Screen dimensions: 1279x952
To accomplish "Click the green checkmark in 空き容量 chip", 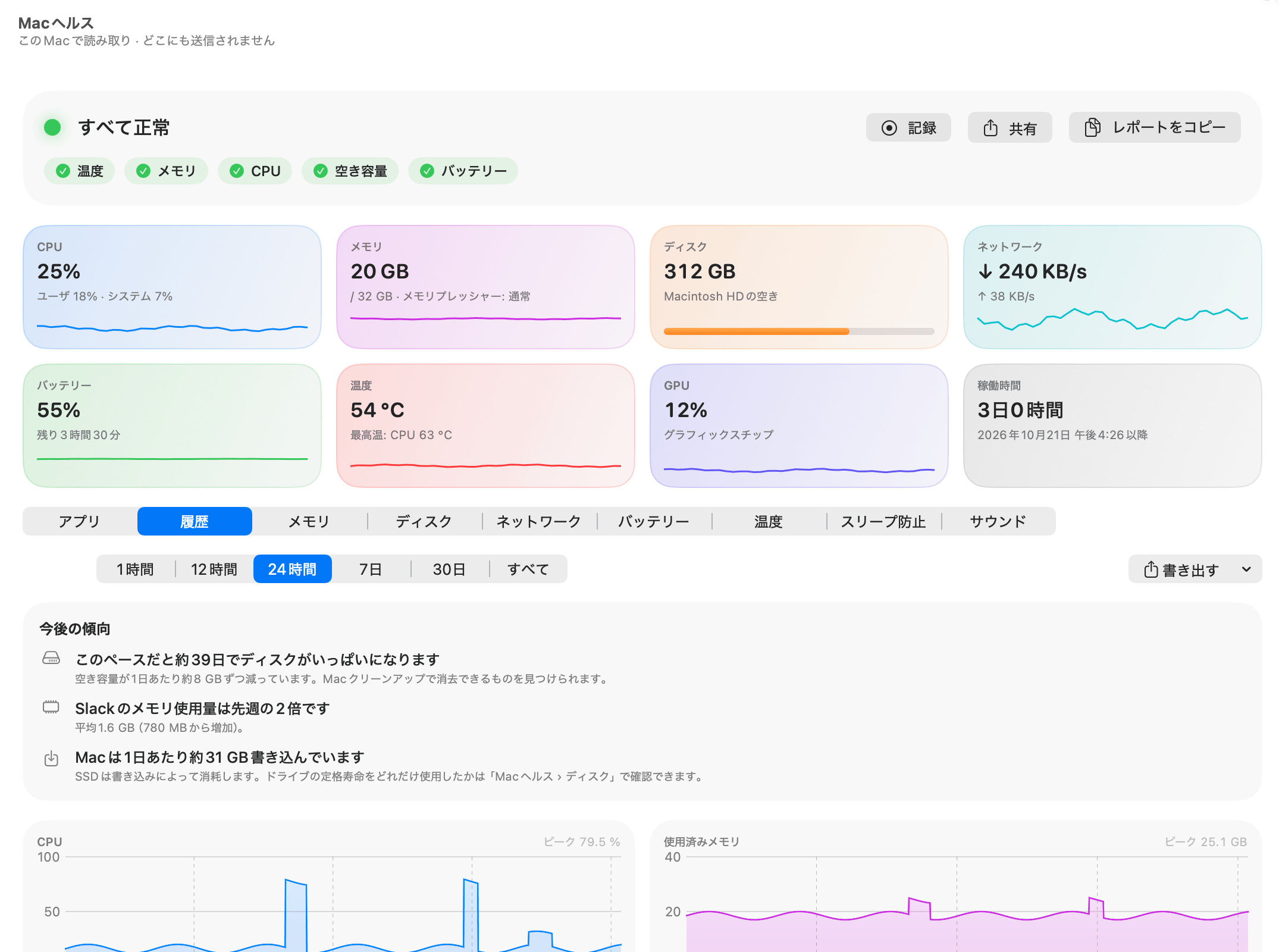I will (x=321, y=171).
